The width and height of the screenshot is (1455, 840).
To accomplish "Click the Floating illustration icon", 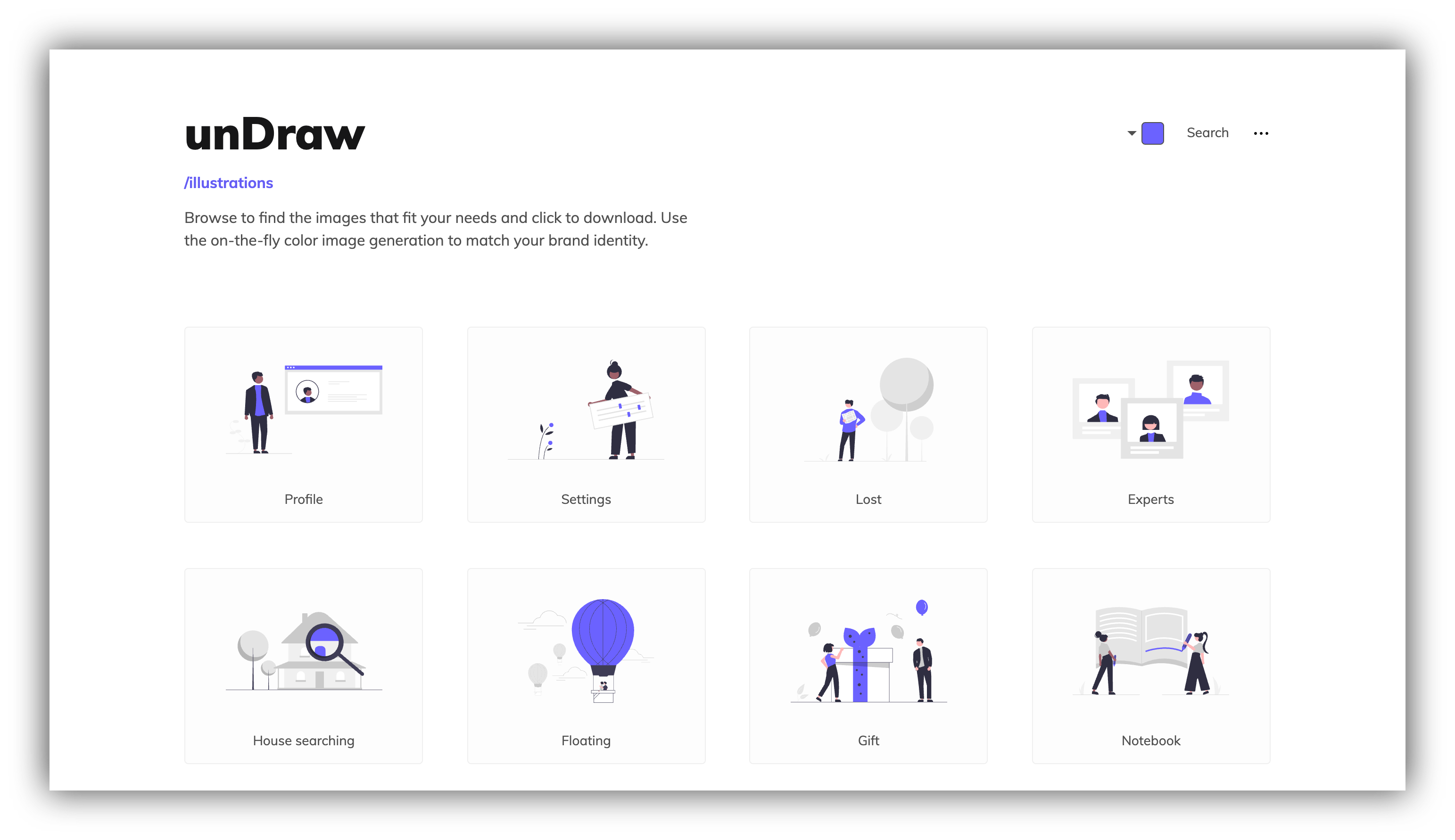I will coord(586,646).
